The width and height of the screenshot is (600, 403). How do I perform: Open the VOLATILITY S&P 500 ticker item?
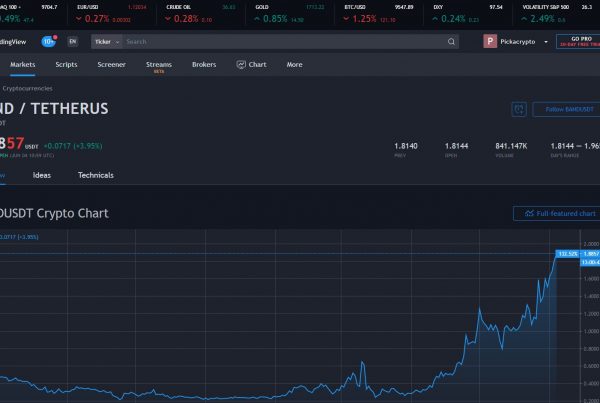(558, 13)
